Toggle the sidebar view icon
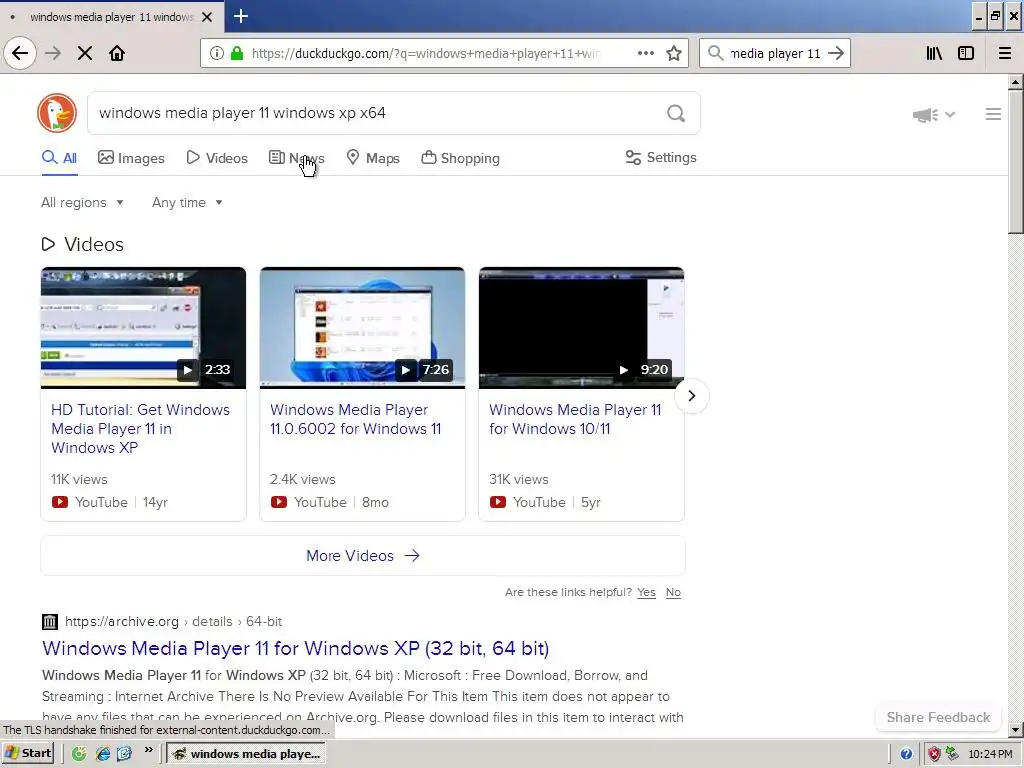Screen dimensions: 1024x768 click(966, 53)
